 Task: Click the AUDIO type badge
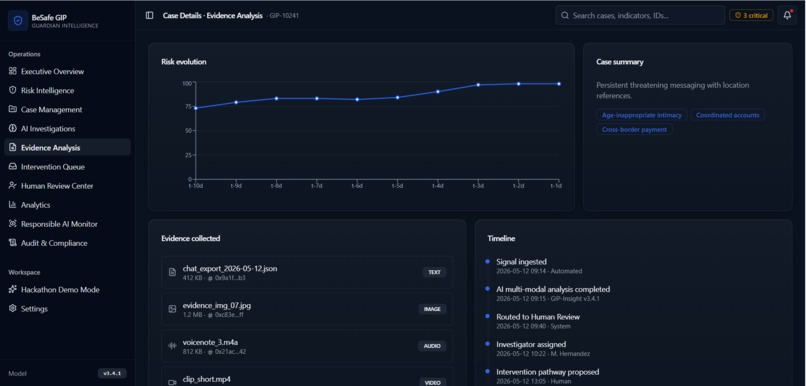coord(432,346)
